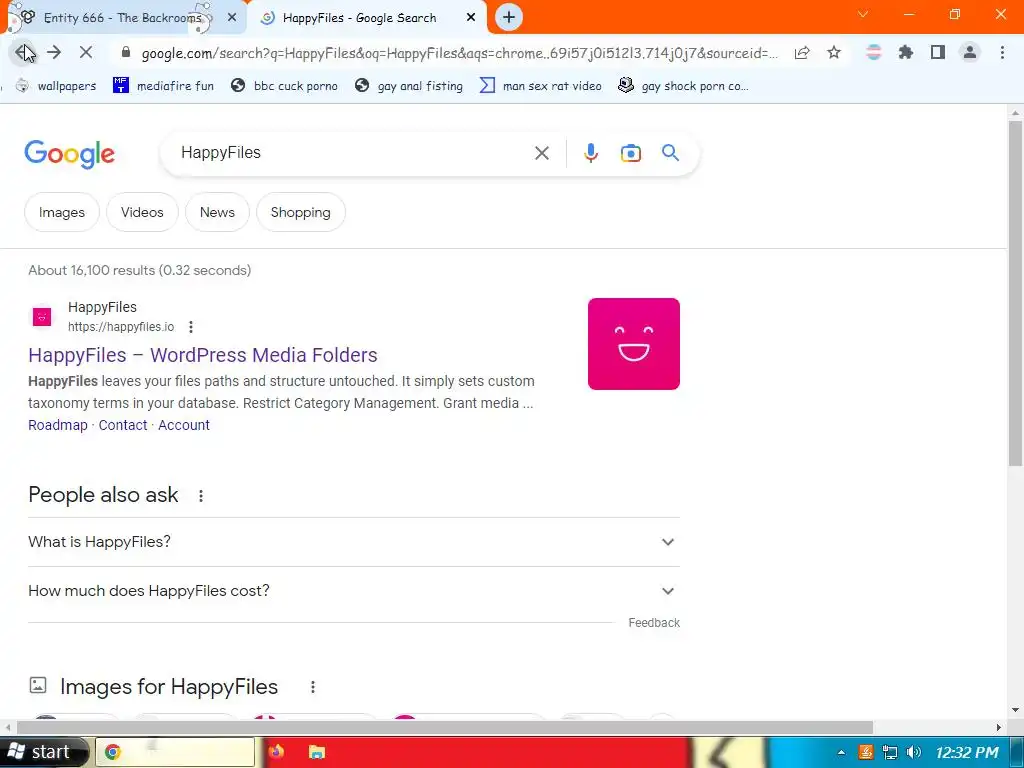This screenshot has width=1024, height=768.
Task: Go back with the browser back arrow
Action: pos(24,52)
